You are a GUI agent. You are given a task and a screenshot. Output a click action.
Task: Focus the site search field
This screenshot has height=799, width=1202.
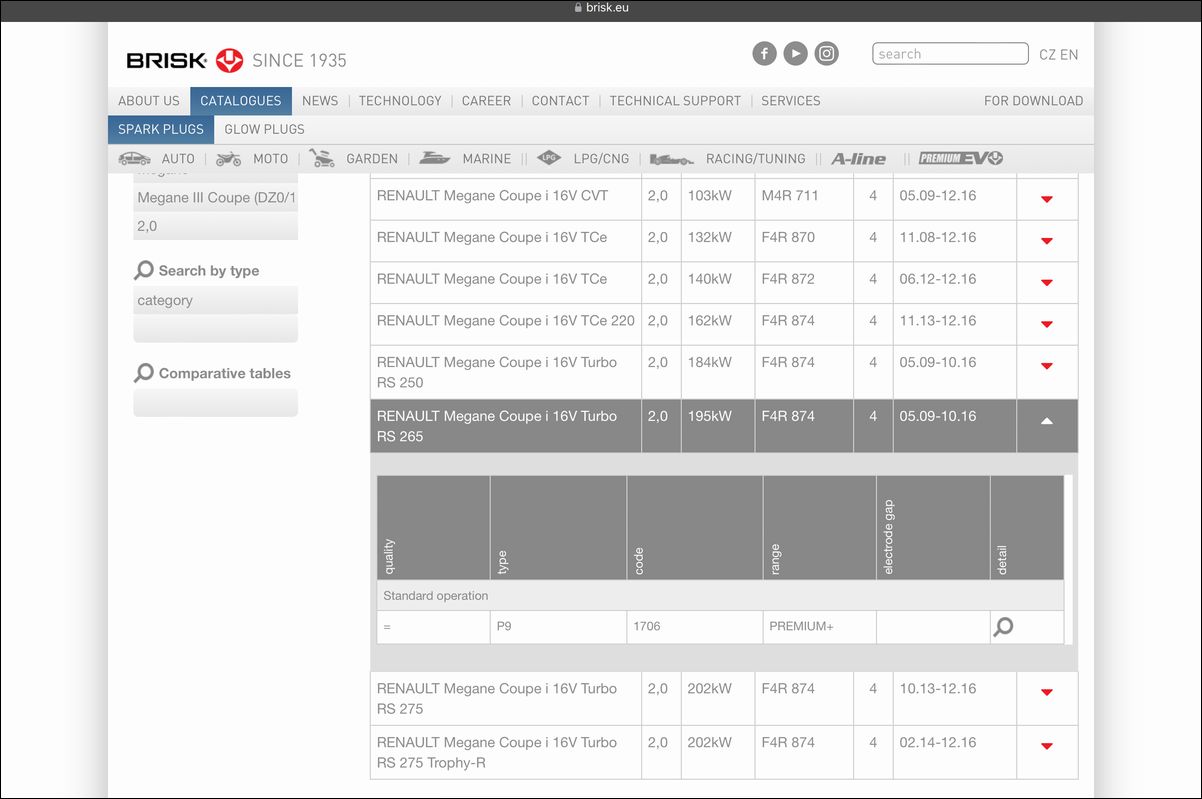pyautogui.click(x=950, y=54)
